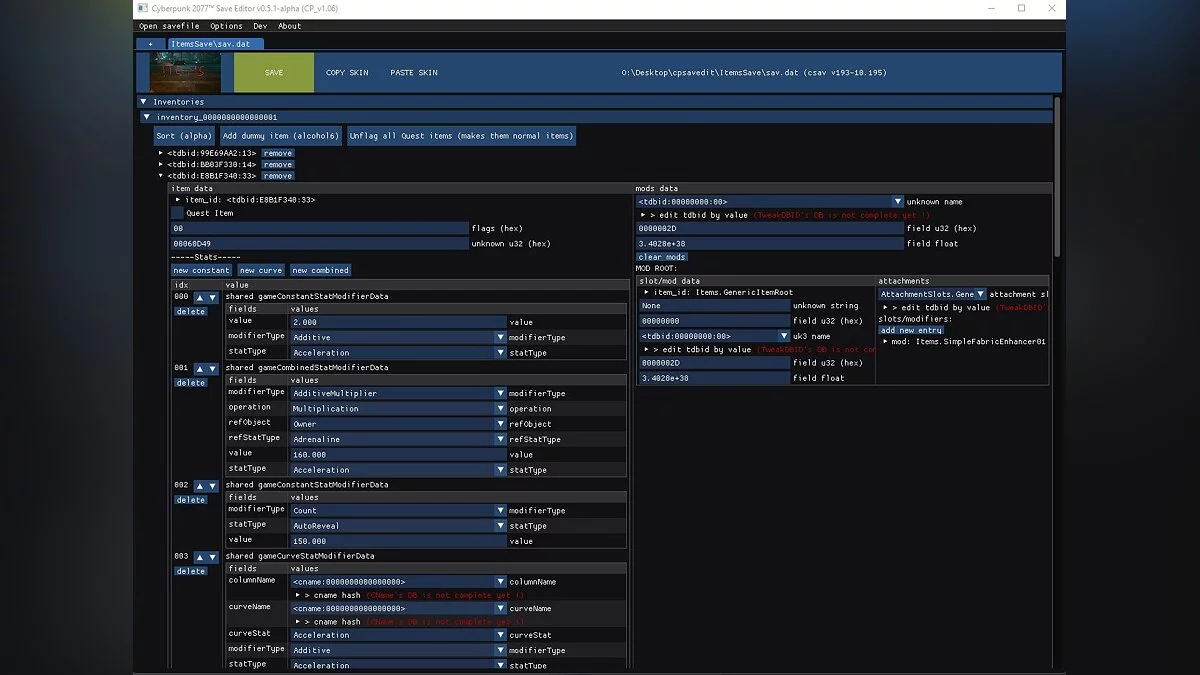Click clear mods button

point(662,257)
